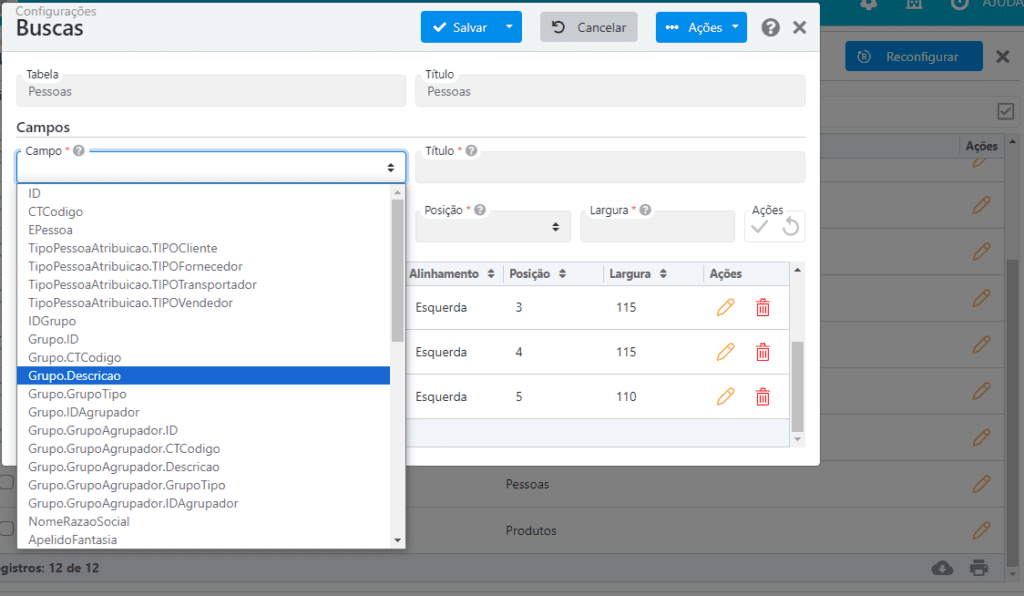
Task: Click the Reconfigurar button
Action: point(914,57)
